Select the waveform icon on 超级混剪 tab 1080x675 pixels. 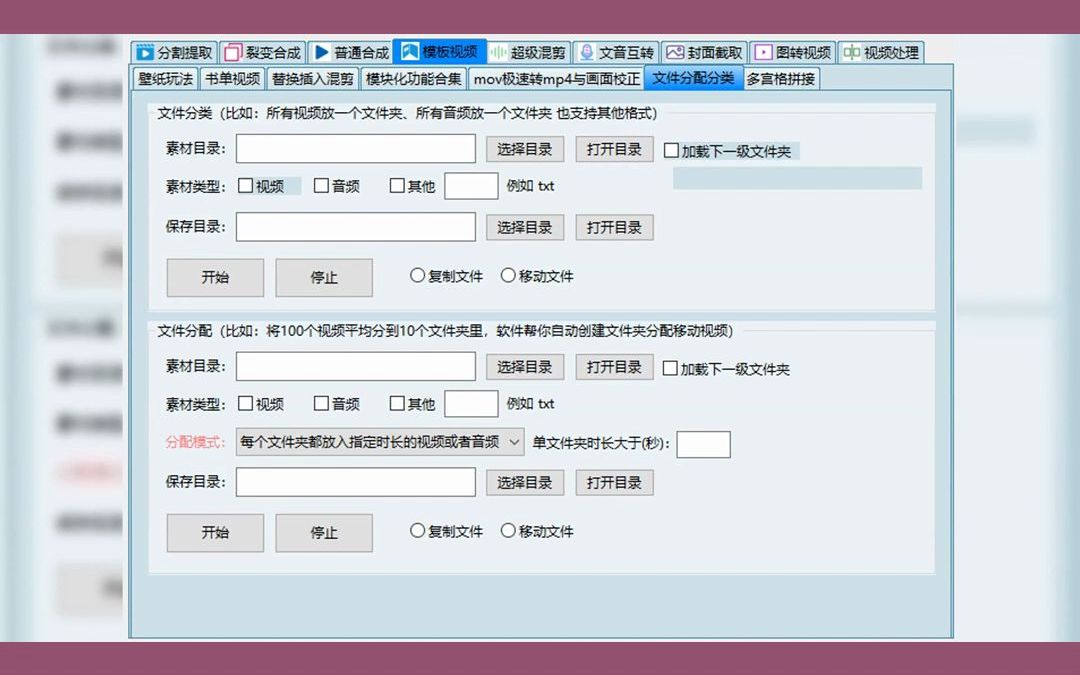point(499,52)
